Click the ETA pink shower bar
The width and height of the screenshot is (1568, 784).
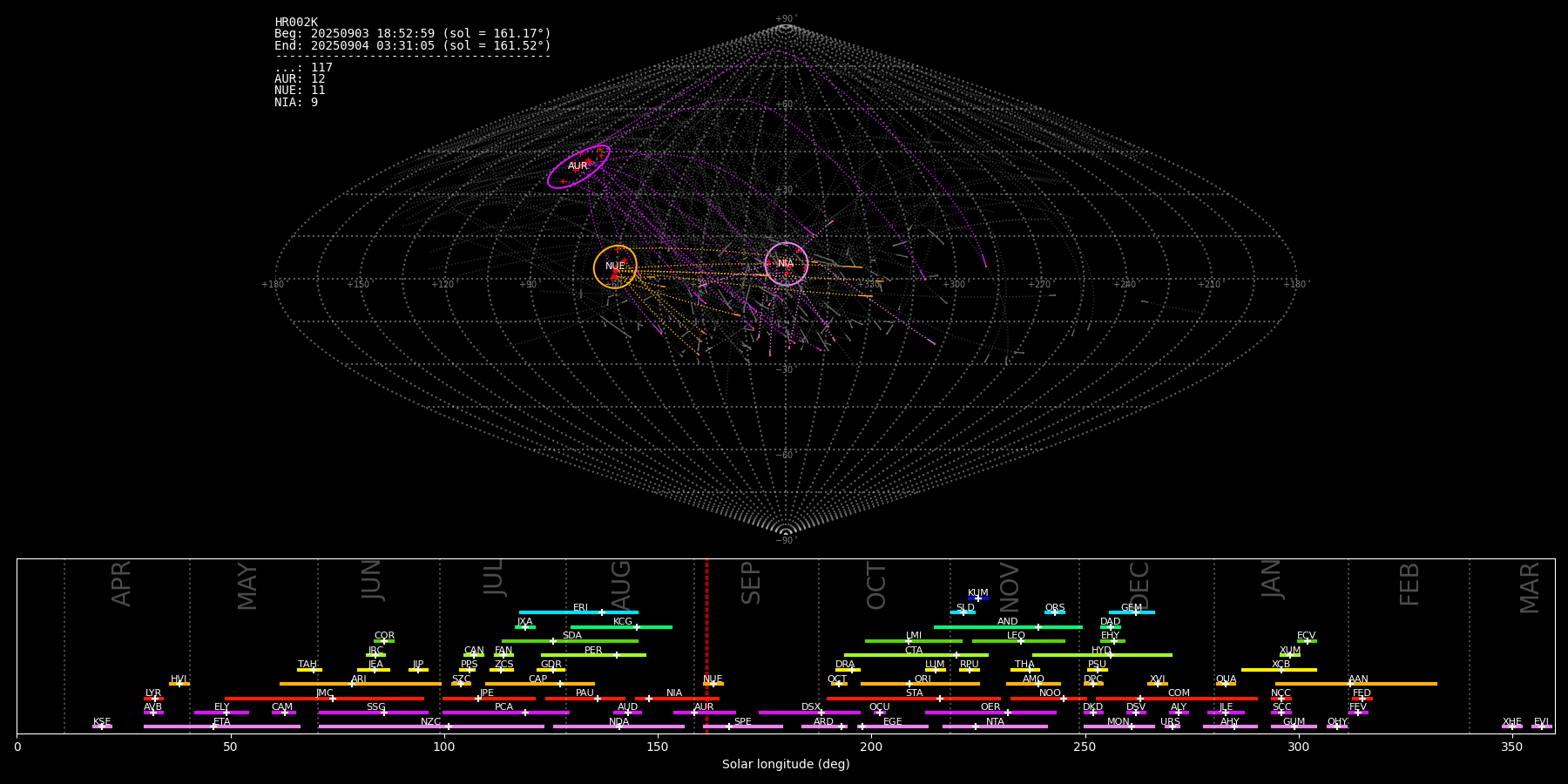click(x=222, y=727)
